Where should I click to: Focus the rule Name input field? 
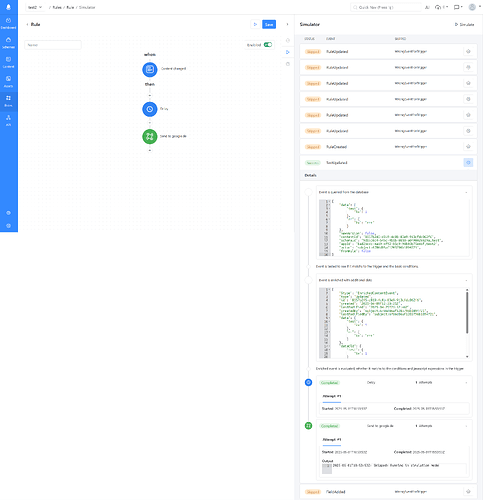click(x=53, y=45)
